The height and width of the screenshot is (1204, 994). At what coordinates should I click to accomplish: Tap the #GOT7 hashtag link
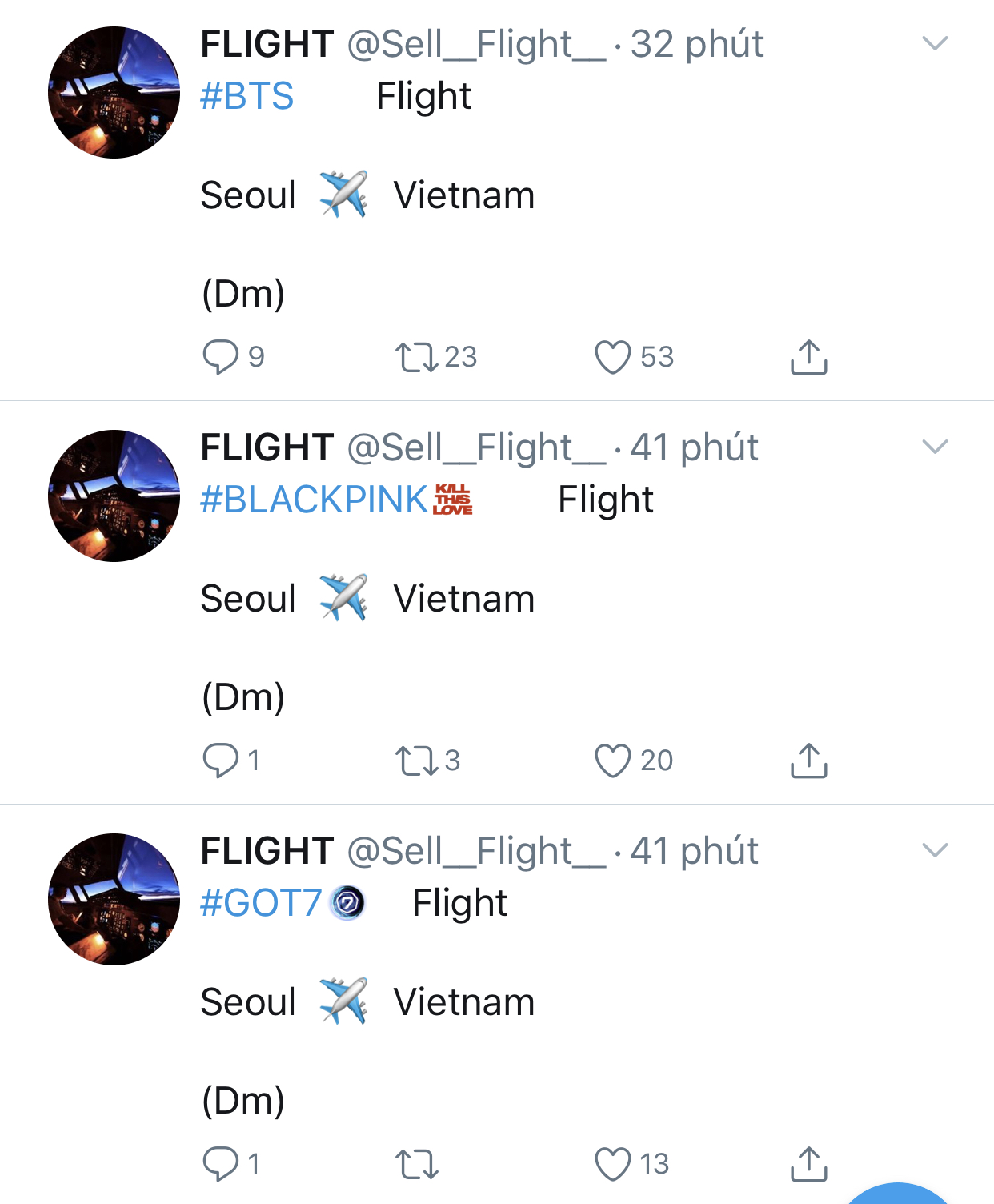coord(261,903)
